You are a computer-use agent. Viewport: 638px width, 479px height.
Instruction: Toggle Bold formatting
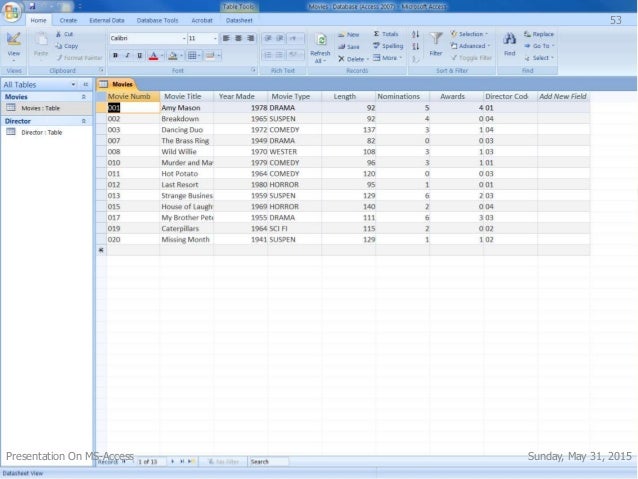(116, 55)
